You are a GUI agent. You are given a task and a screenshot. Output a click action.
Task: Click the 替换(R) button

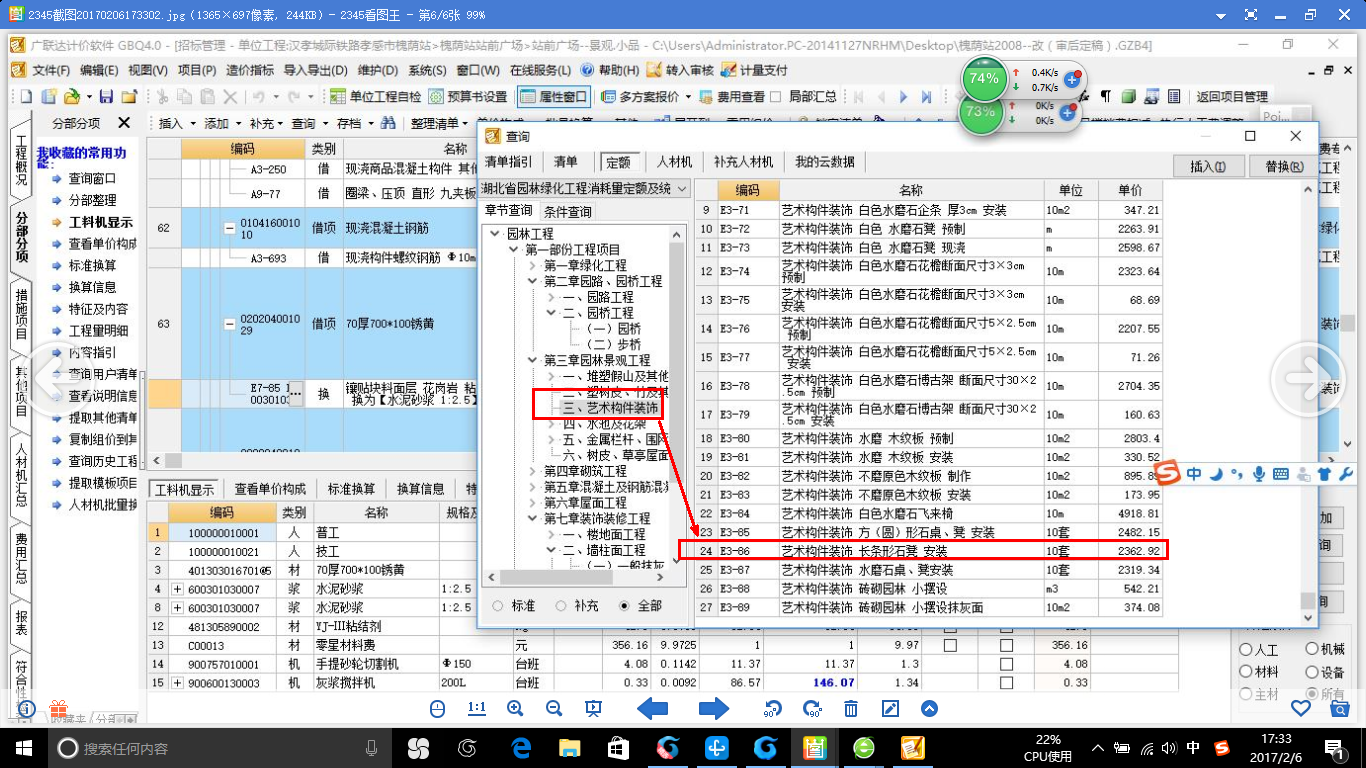point(1284,166)
